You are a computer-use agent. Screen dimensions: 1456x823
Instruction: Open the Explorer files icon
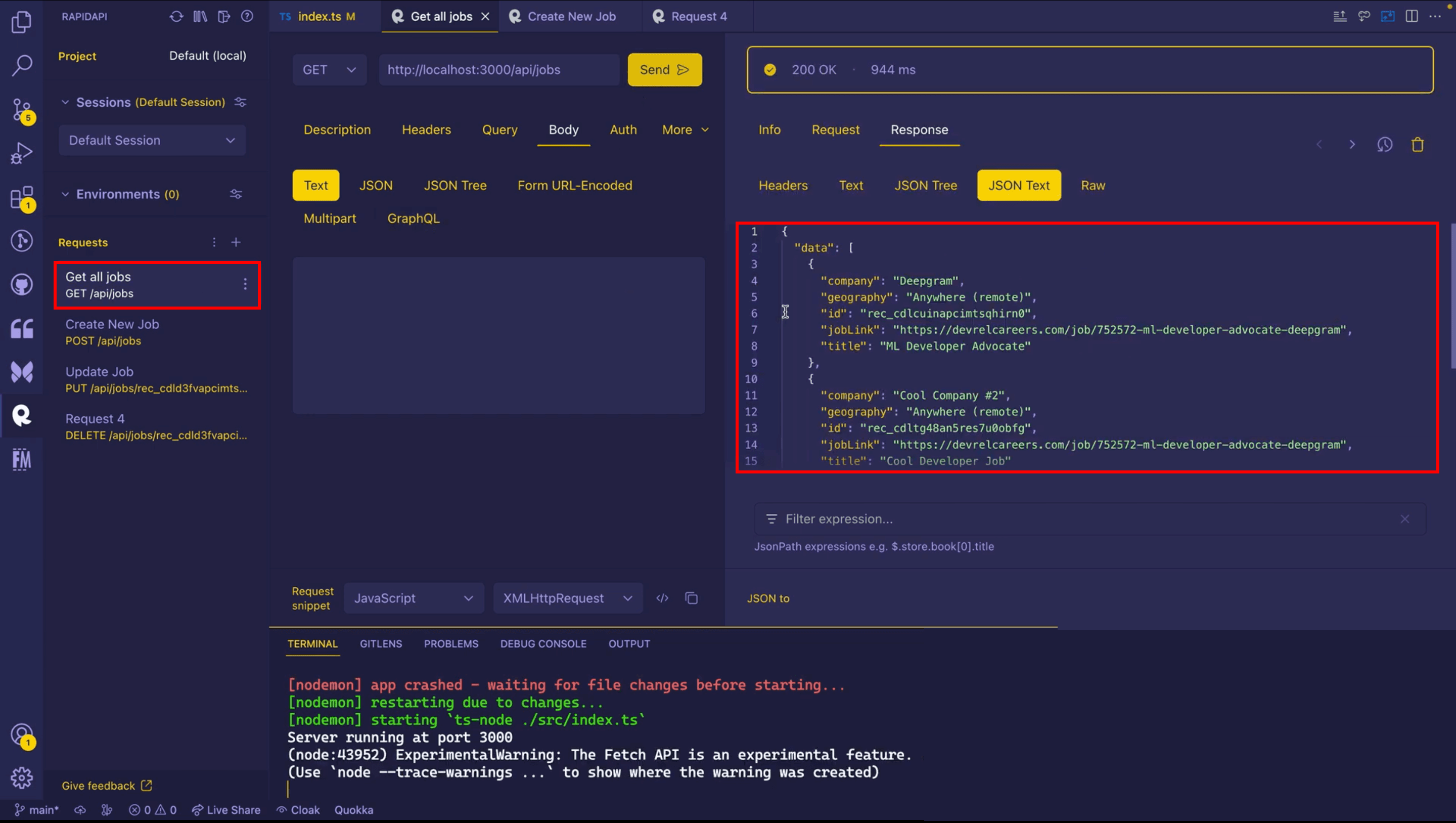(21, 21)
